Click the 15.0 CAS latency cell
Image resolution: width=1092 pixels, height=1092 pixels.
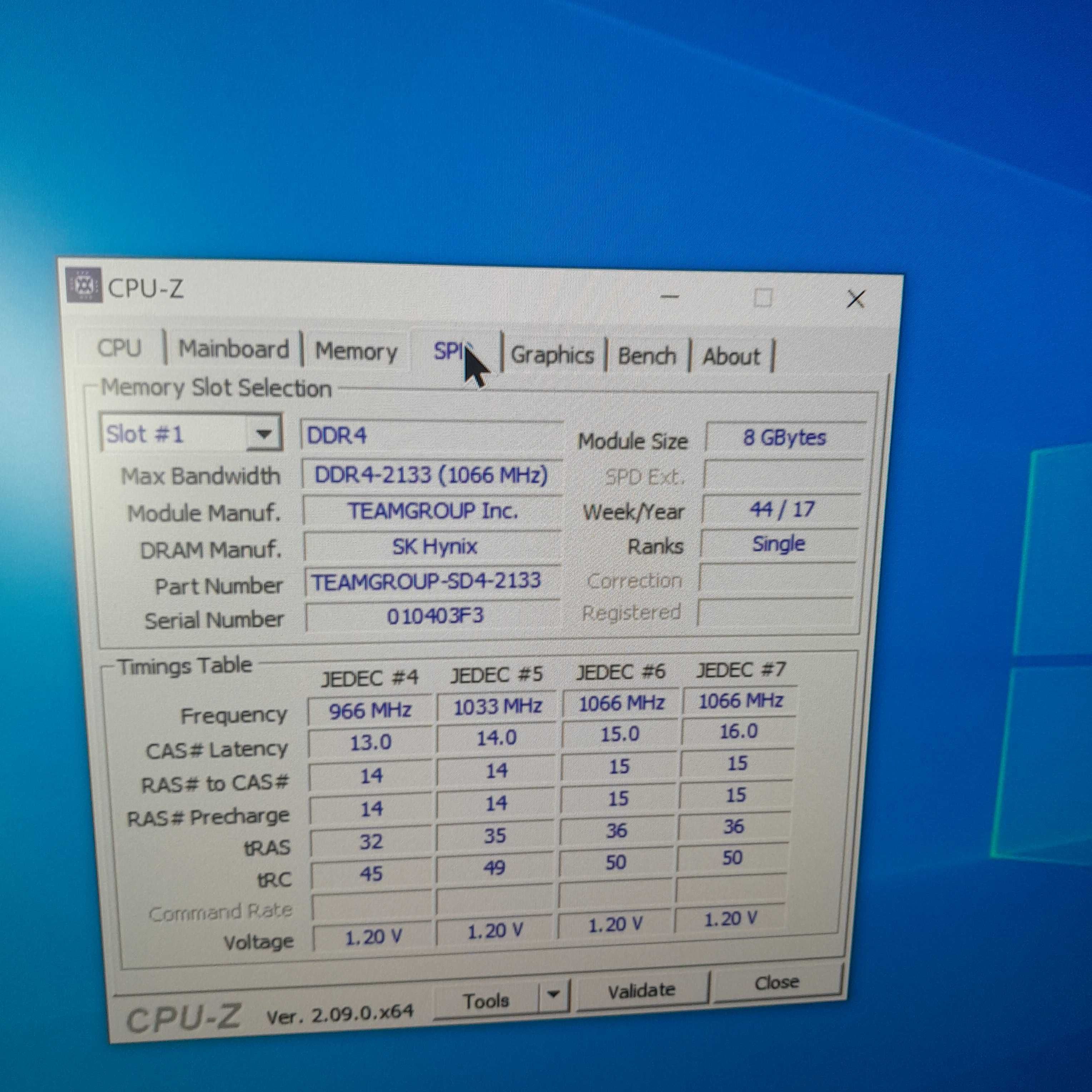[620, 735]
